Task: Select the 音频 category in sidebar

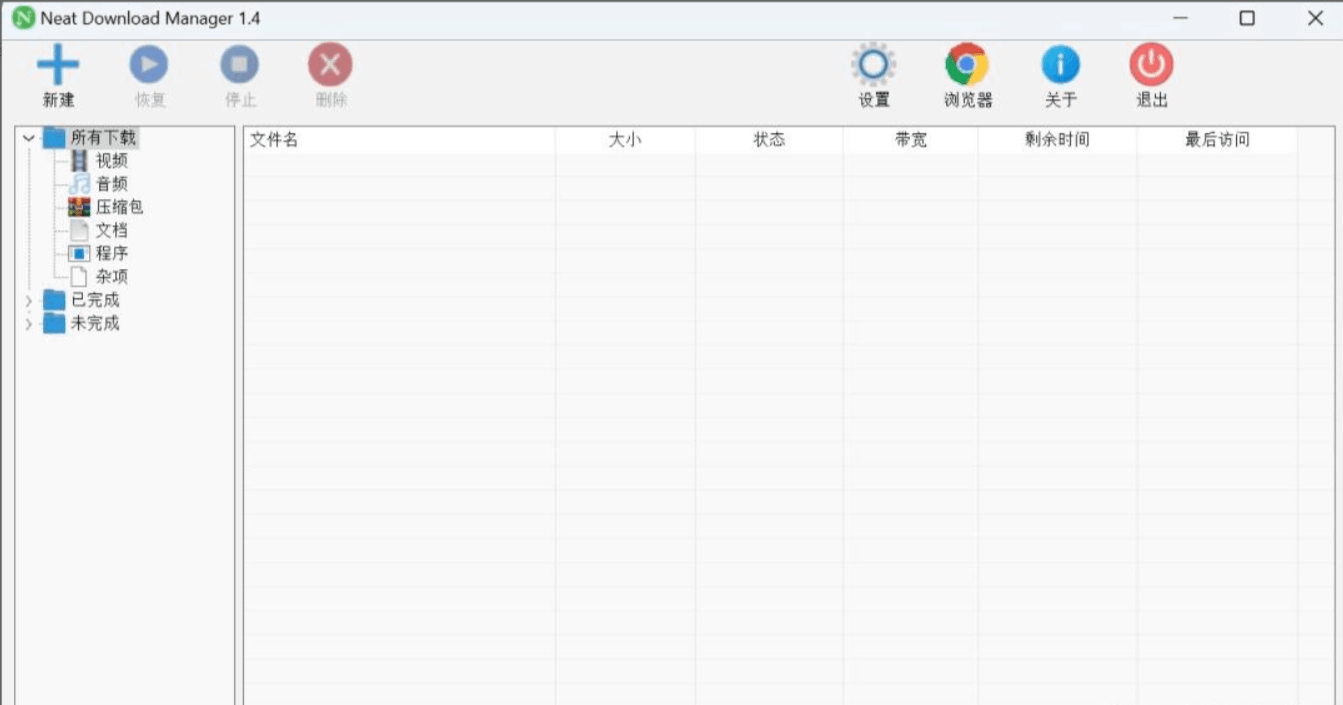Action: 113,183
